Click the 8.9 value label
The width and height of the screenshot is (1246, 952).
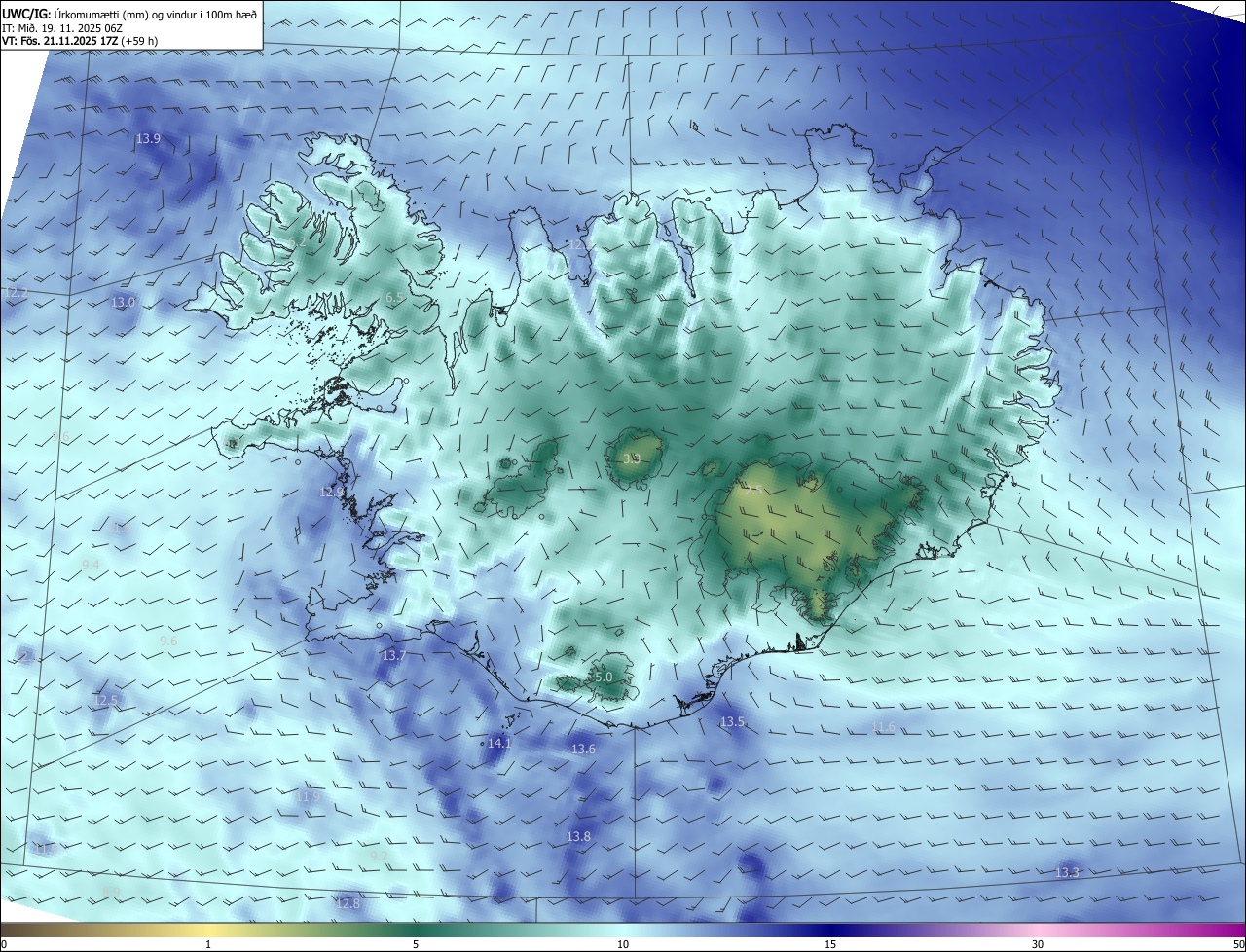click(111, 892)
